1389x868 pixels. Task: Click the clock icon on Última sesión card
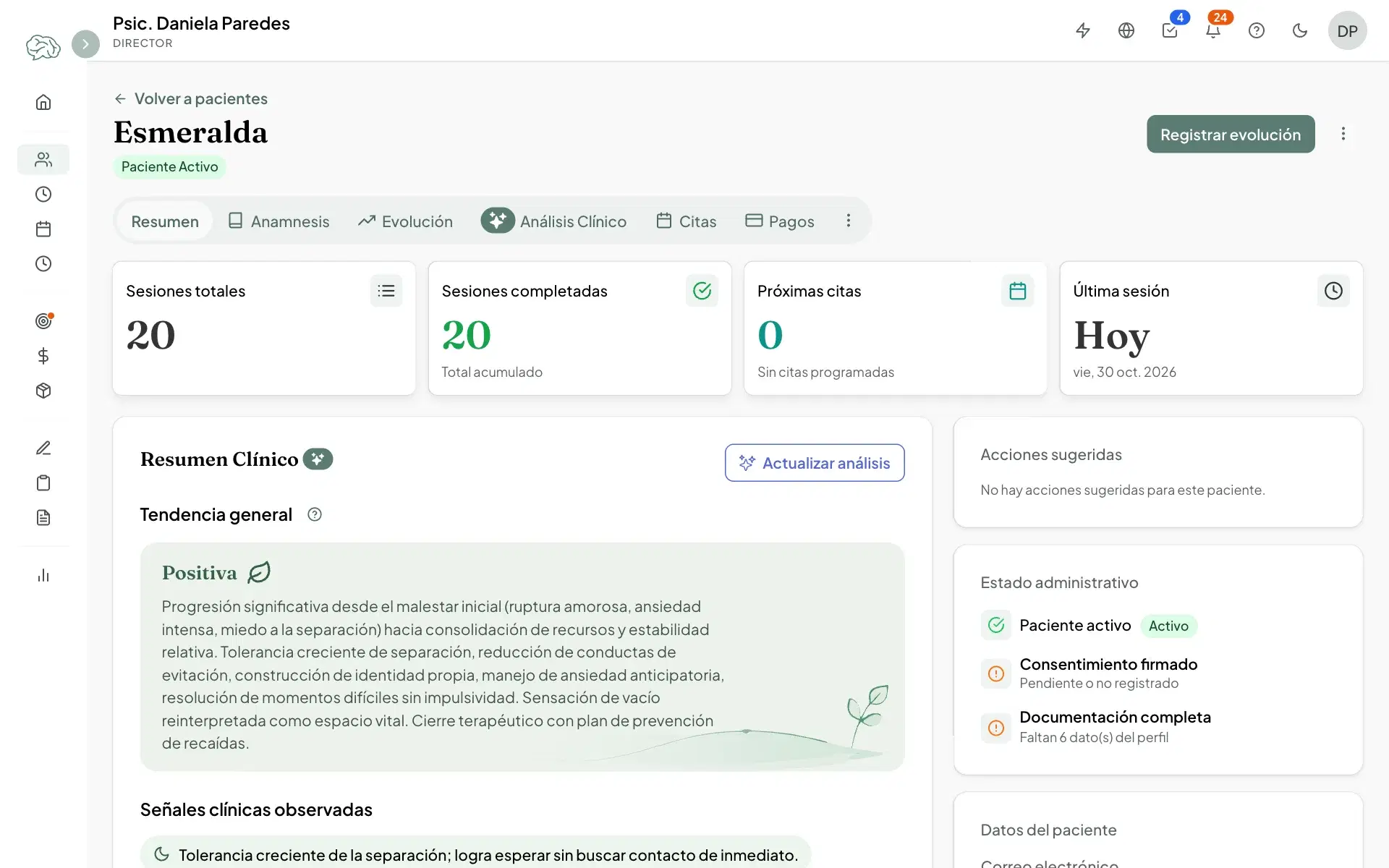[x=1333, y=291]
